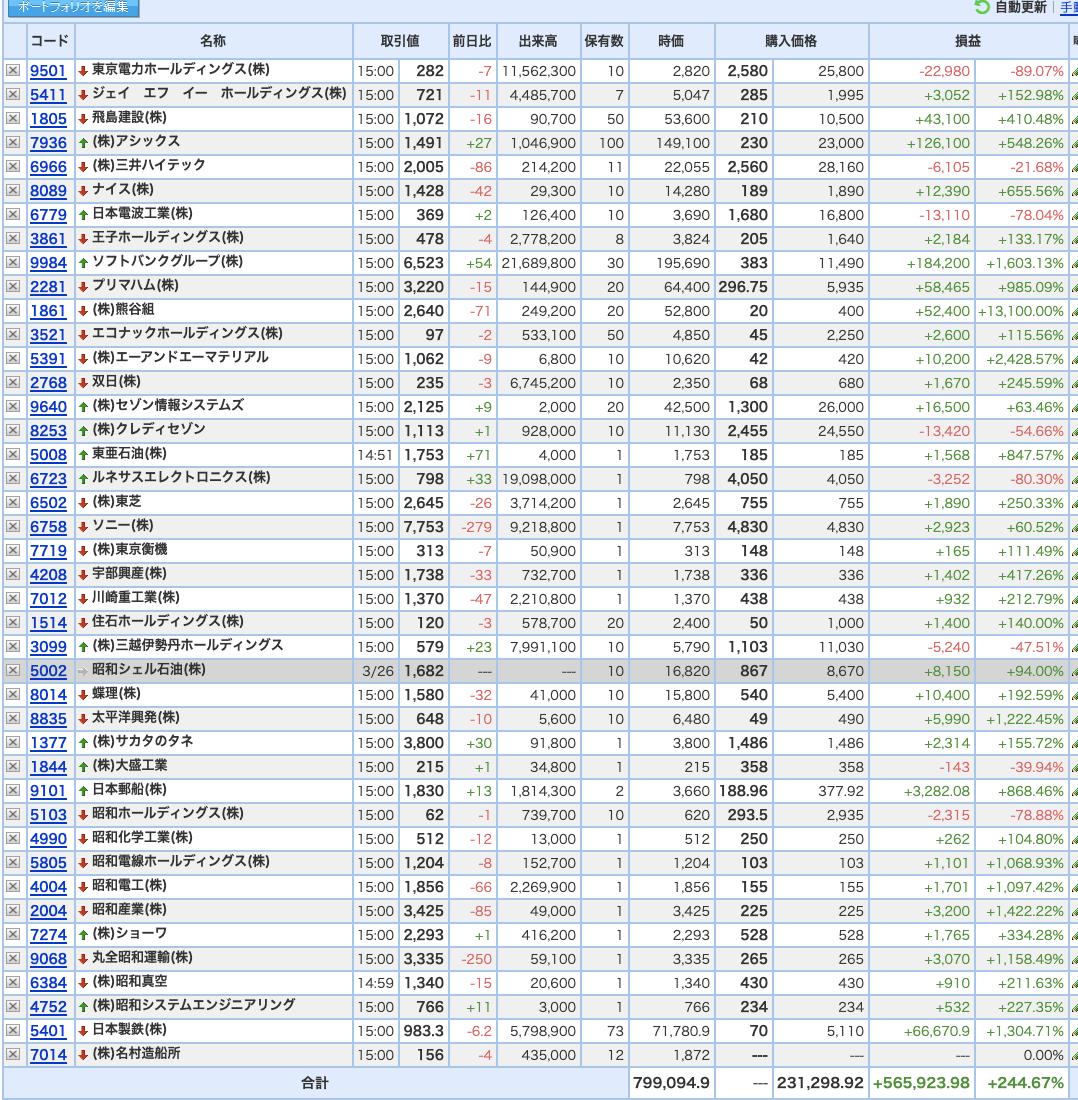The height and width of the screenshot is (1100, 1078).
Task: Click the コード column header
Action: click(x=50, y=41)
